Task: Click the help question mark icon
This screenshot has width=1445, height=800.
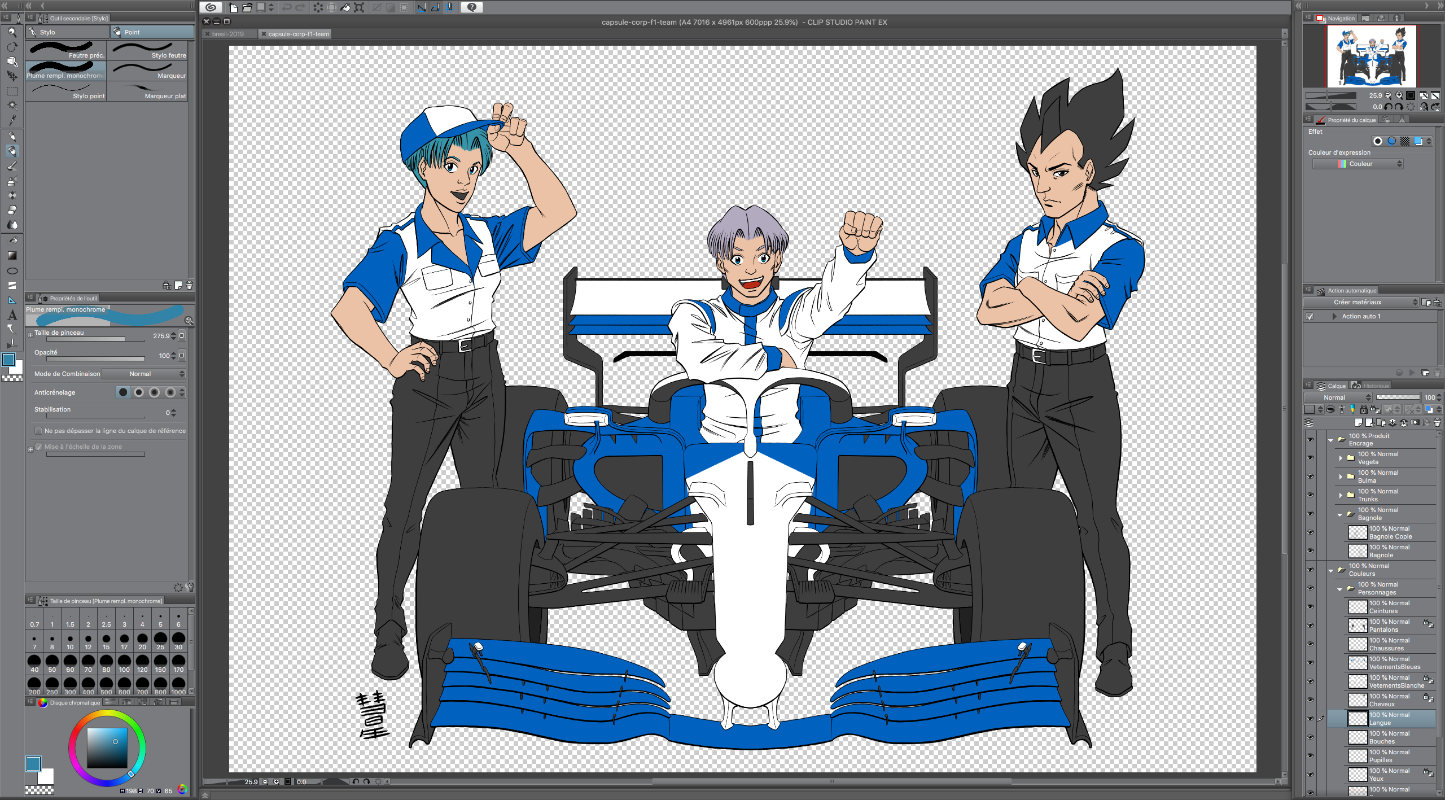Action: [472, 7]
